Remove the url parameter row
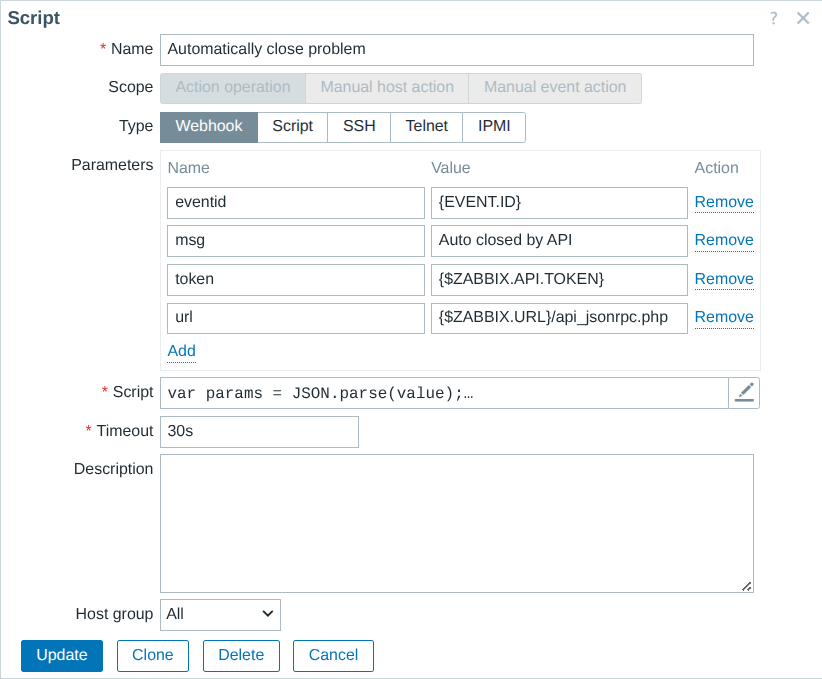 pos(724,317)
